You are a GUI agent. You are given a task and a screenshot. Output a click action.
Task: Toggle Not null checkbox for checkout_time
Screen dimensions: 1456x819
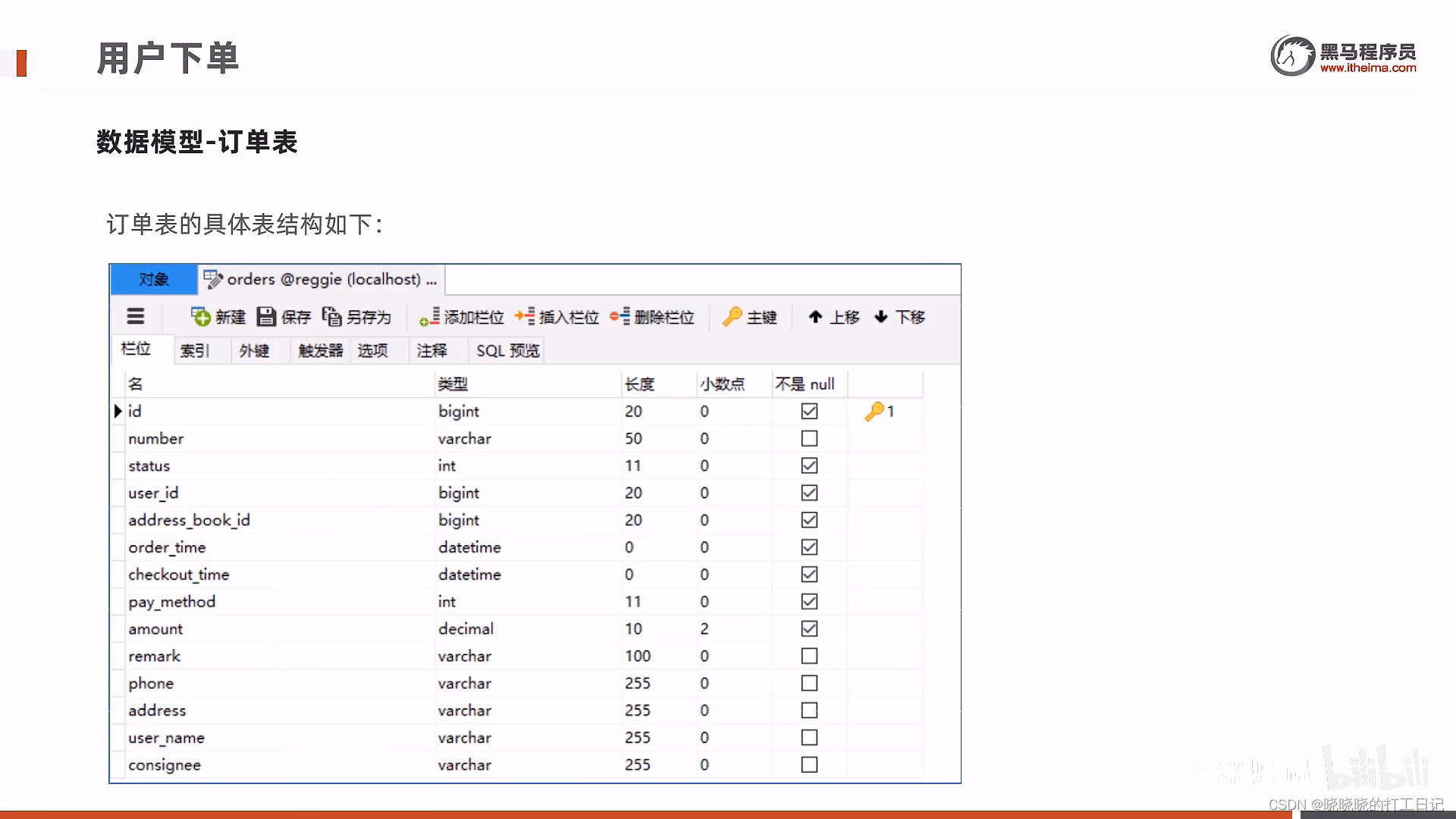tap(809, 574)
